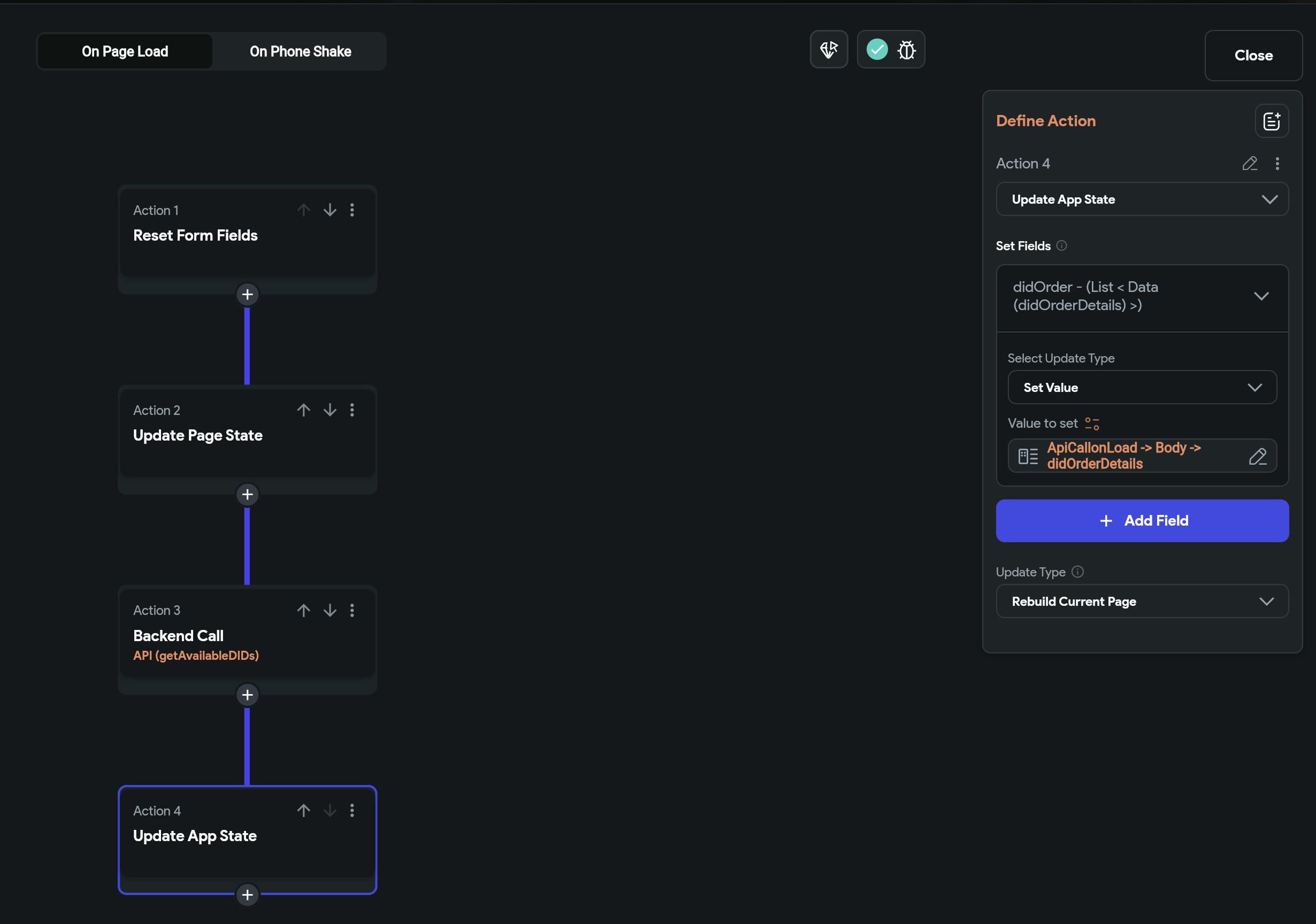Open the Update App State action dropdown
Screen dimensions: 1316x924
click(1141, 199)
